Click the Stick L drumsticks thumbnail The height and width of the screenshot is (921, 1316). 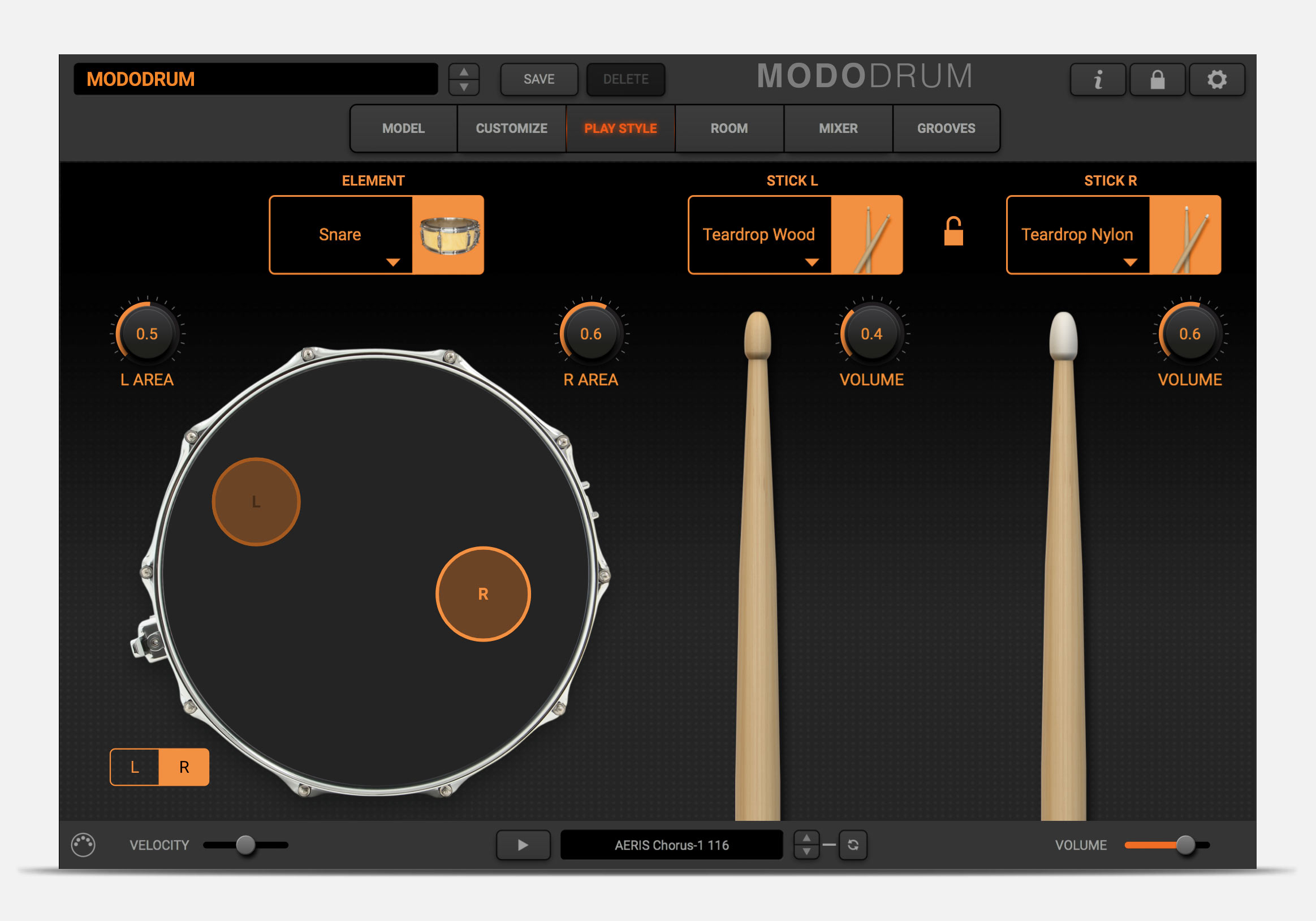866,235
